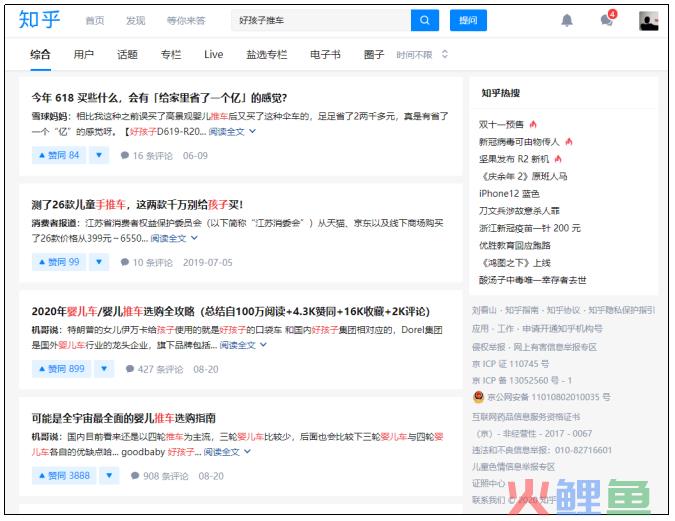Open hot search 酸汤子中毒唯一幸存者去世
Screen dimensions: 675x521
coord(533,279)
